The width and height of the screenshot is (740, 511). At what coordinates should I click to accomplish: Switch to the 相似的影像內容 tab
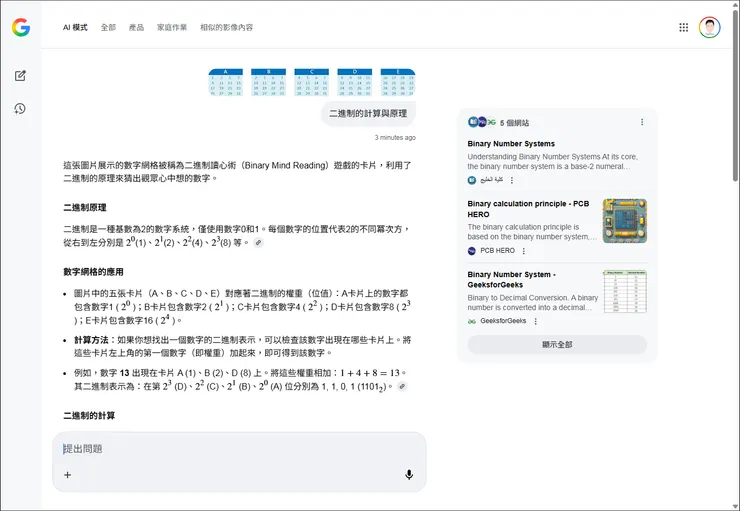tap(227, 27)
